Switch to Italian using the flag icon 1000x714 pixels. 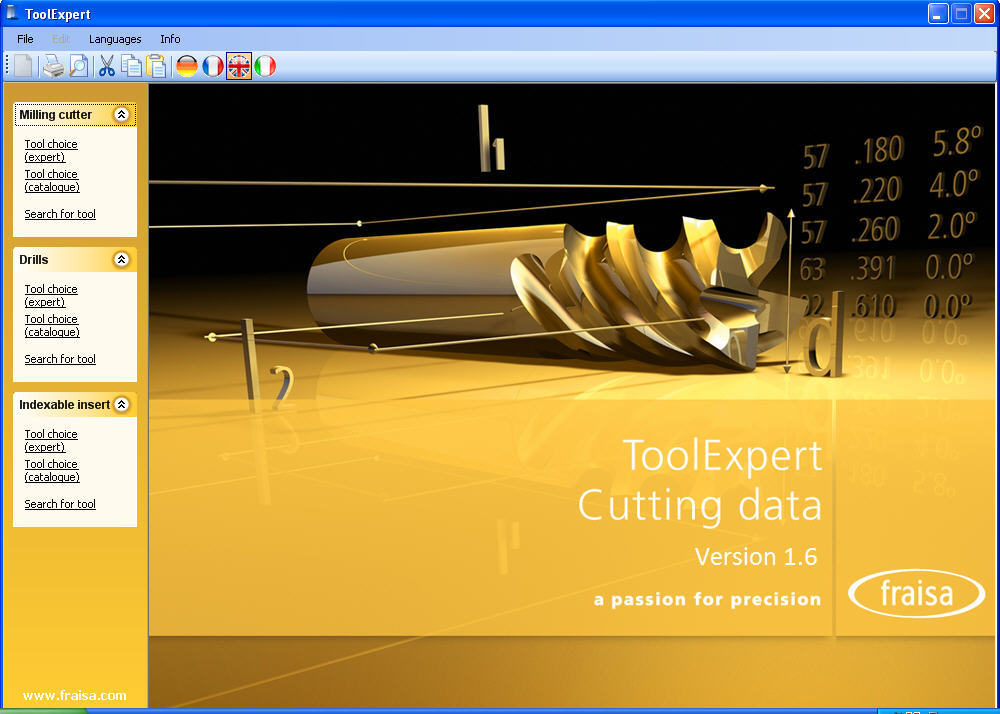pyautogui.click(x=265, y=65)
